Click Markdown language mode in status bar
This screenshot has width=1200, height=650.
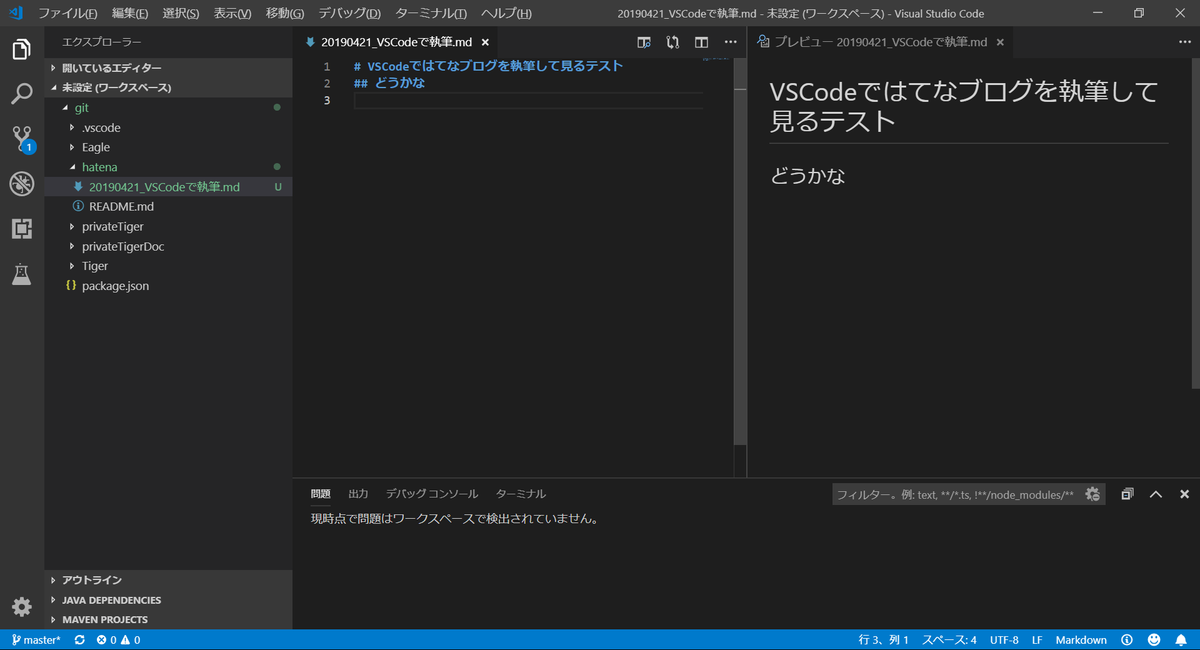click(x=1081, y=639)
